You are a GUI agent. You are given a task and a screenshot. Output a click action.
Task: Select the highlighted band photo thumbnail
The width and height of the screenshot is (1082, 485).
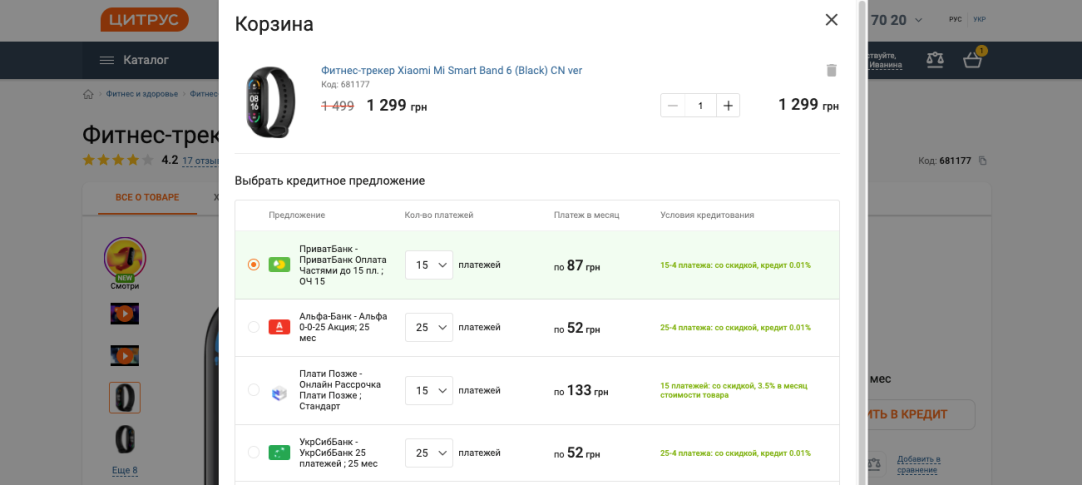click(x=125, y=398)
